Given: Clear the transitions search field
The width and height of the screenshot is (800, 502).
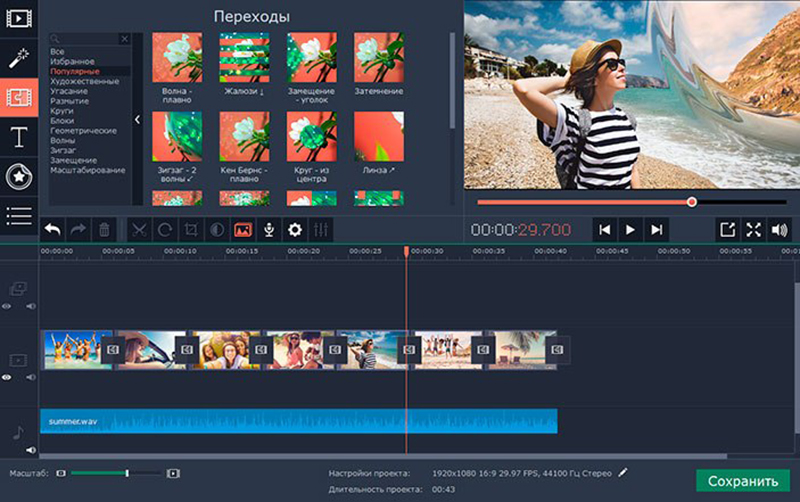Looking at the screenshot, I should (x=124, y=39).
